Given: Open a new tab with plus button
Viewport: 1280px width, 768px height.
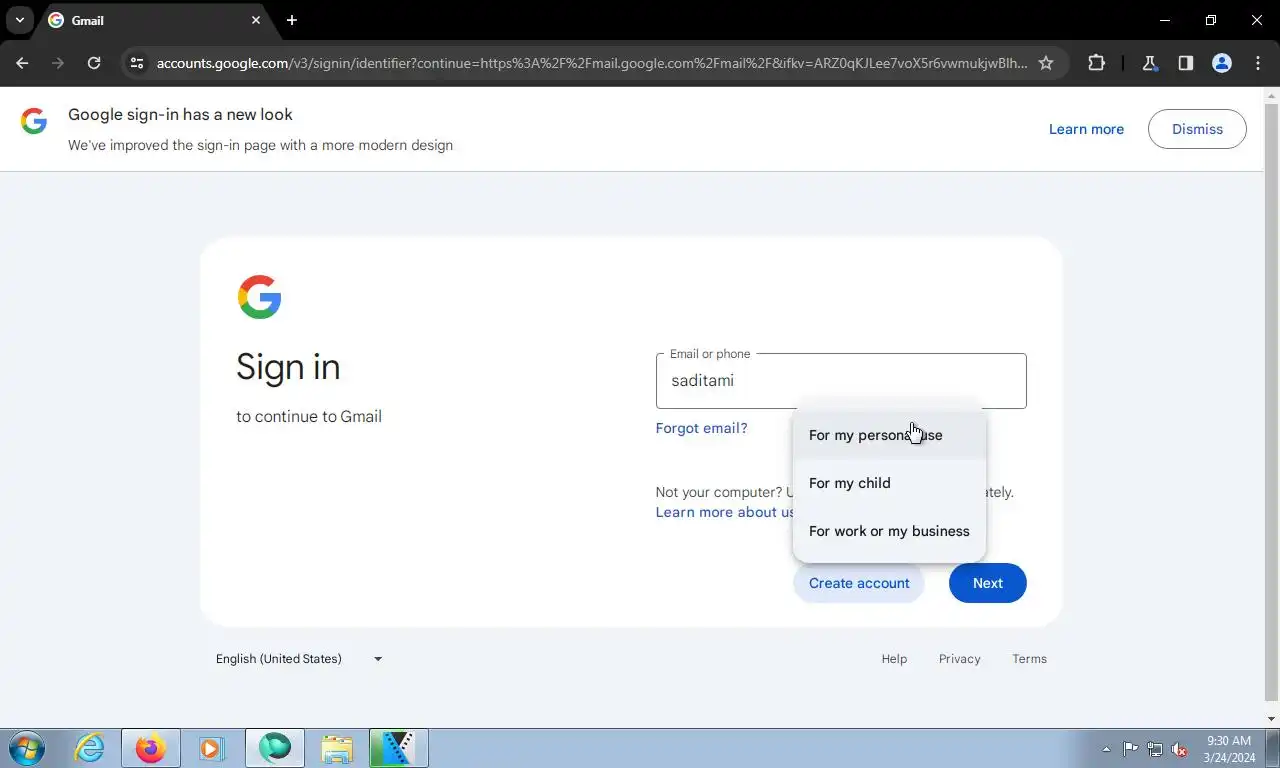Looking at the screenshot, I should [x=291, y=20].
